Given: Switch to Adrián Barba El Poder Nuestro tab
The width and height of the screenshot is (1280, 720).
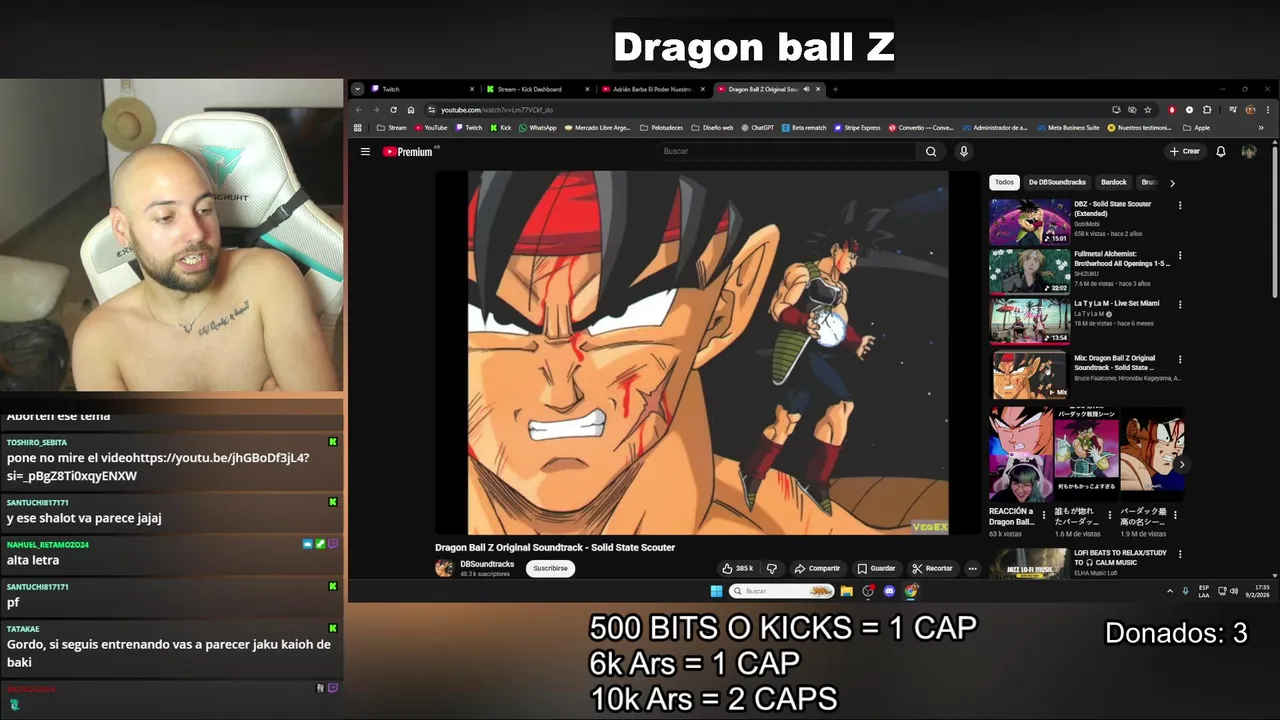Looking at the screenshot, I should (652, 89).
